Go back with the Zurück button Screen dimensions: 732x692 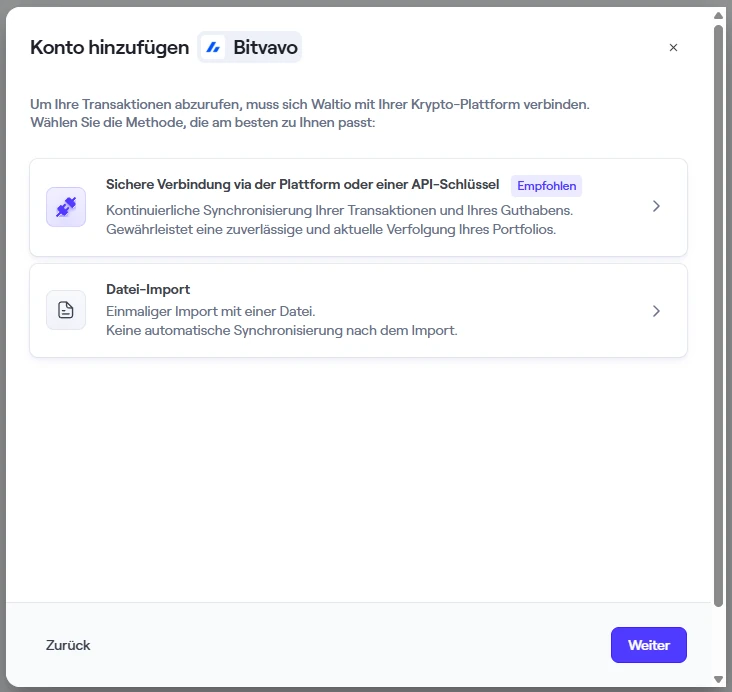tap(68, 645)
